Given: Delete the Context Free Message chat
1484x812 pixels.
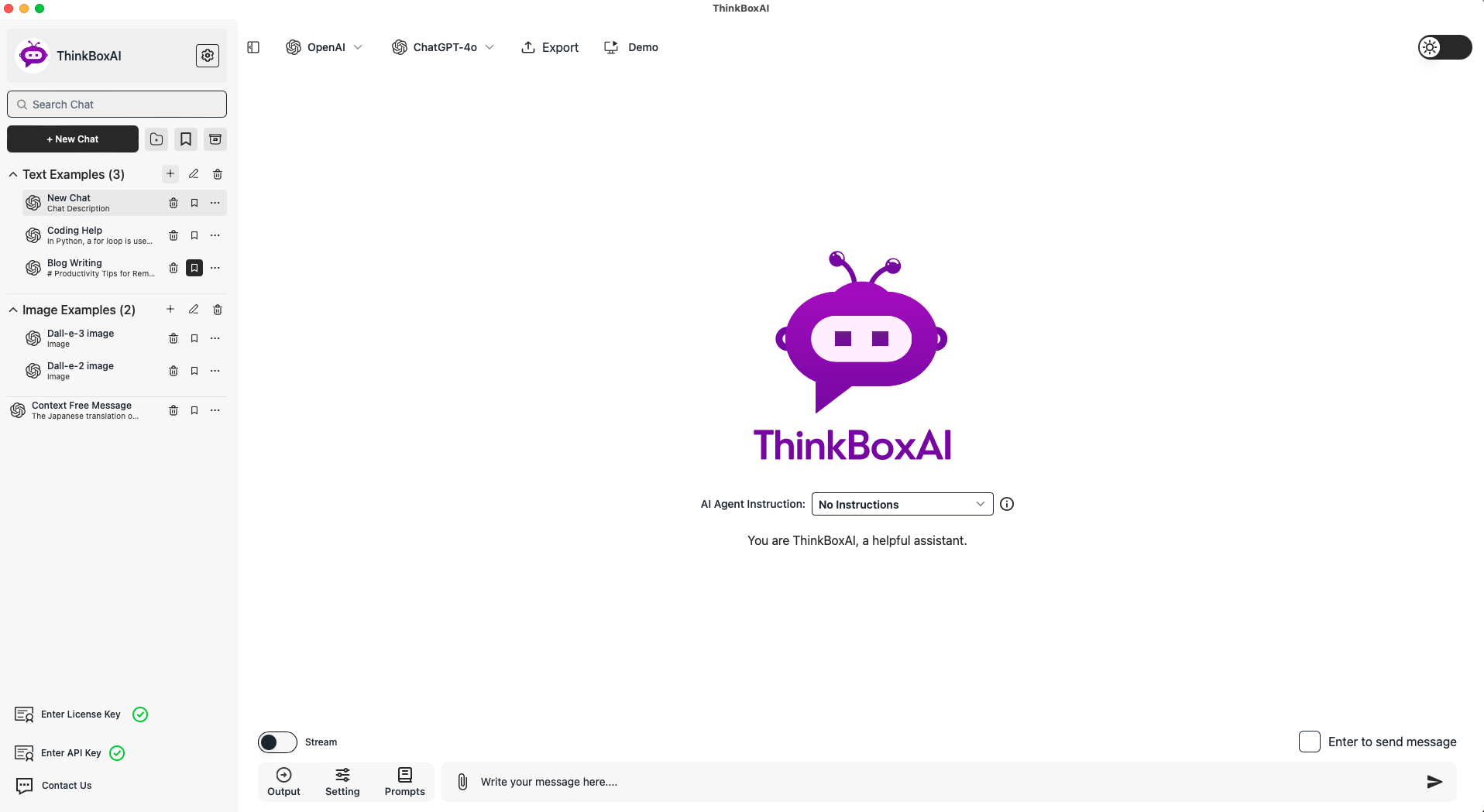Looking at the screenshot, I should click(x=173, y=410).
